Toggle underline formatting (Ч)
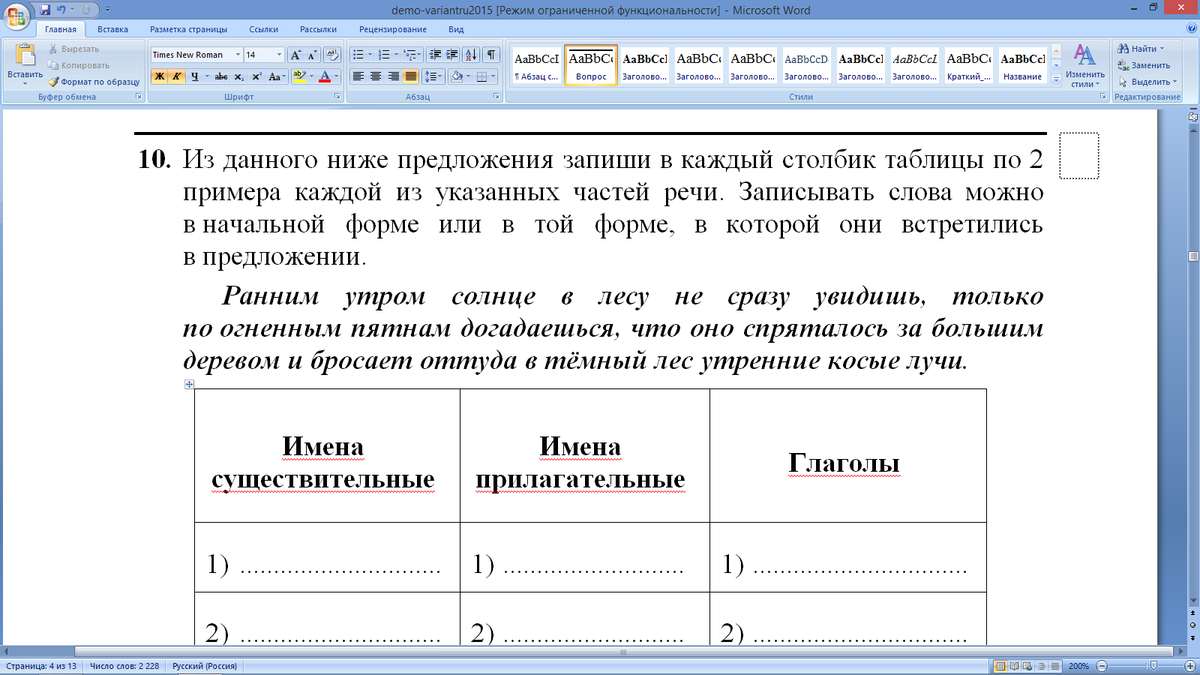The width and height of the screenshot is (1200, 675). tap(193, 76)
